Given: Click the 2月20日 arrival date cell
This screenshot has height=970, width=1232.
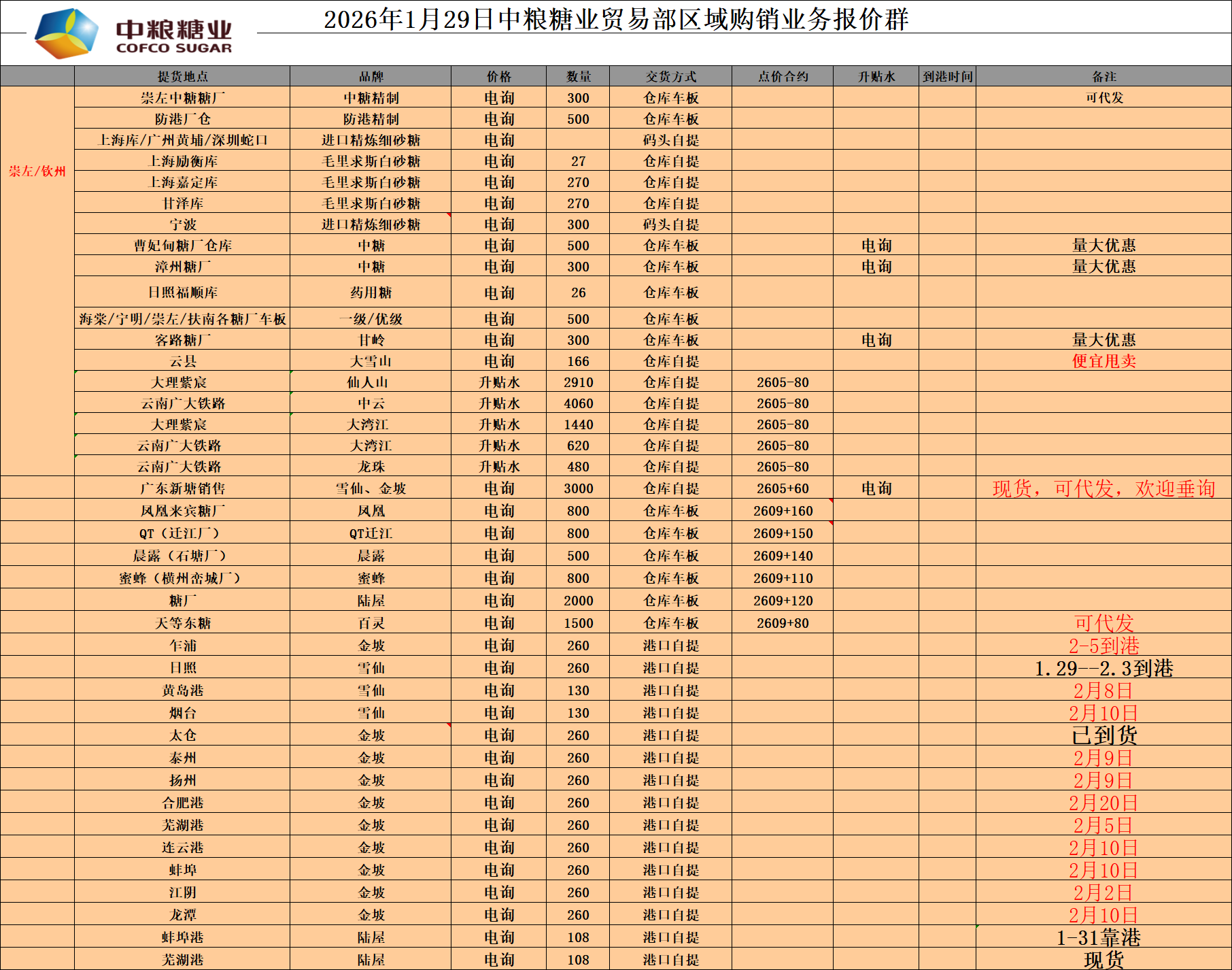Looking at the screenshot, I should tap(1103, 803).
